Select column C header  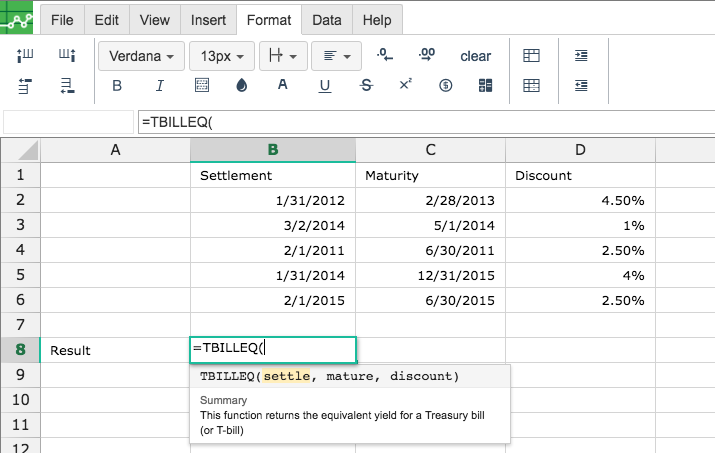pyautogui.click(x=430, y=150)
